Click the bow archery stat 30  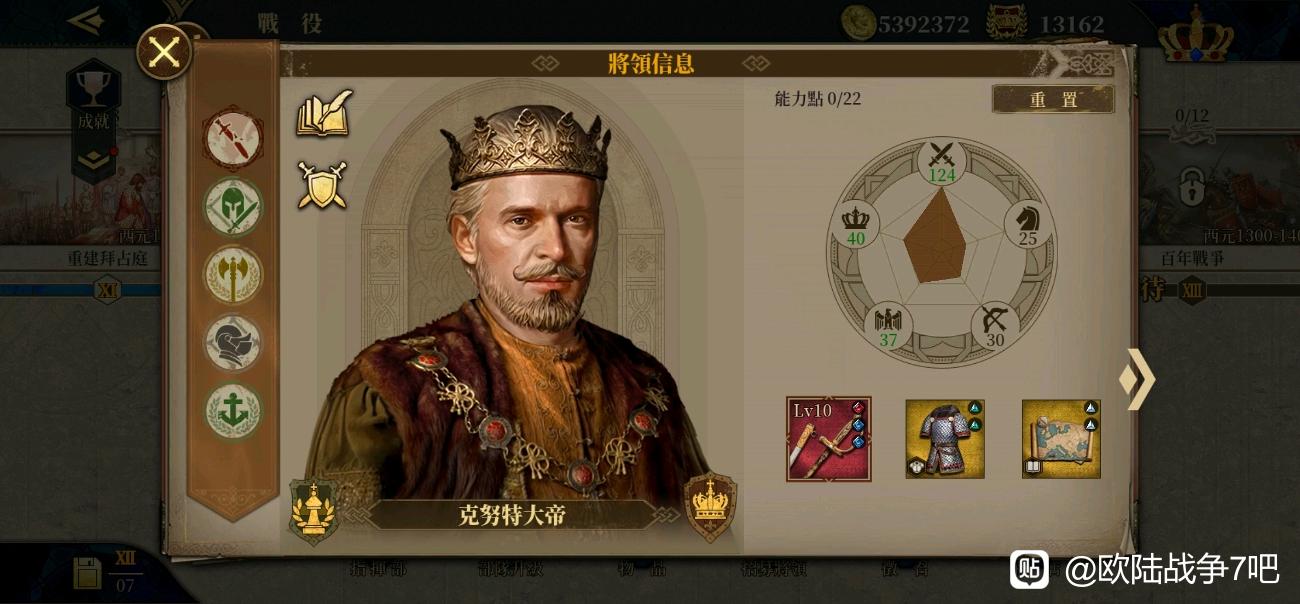(995, 326)
